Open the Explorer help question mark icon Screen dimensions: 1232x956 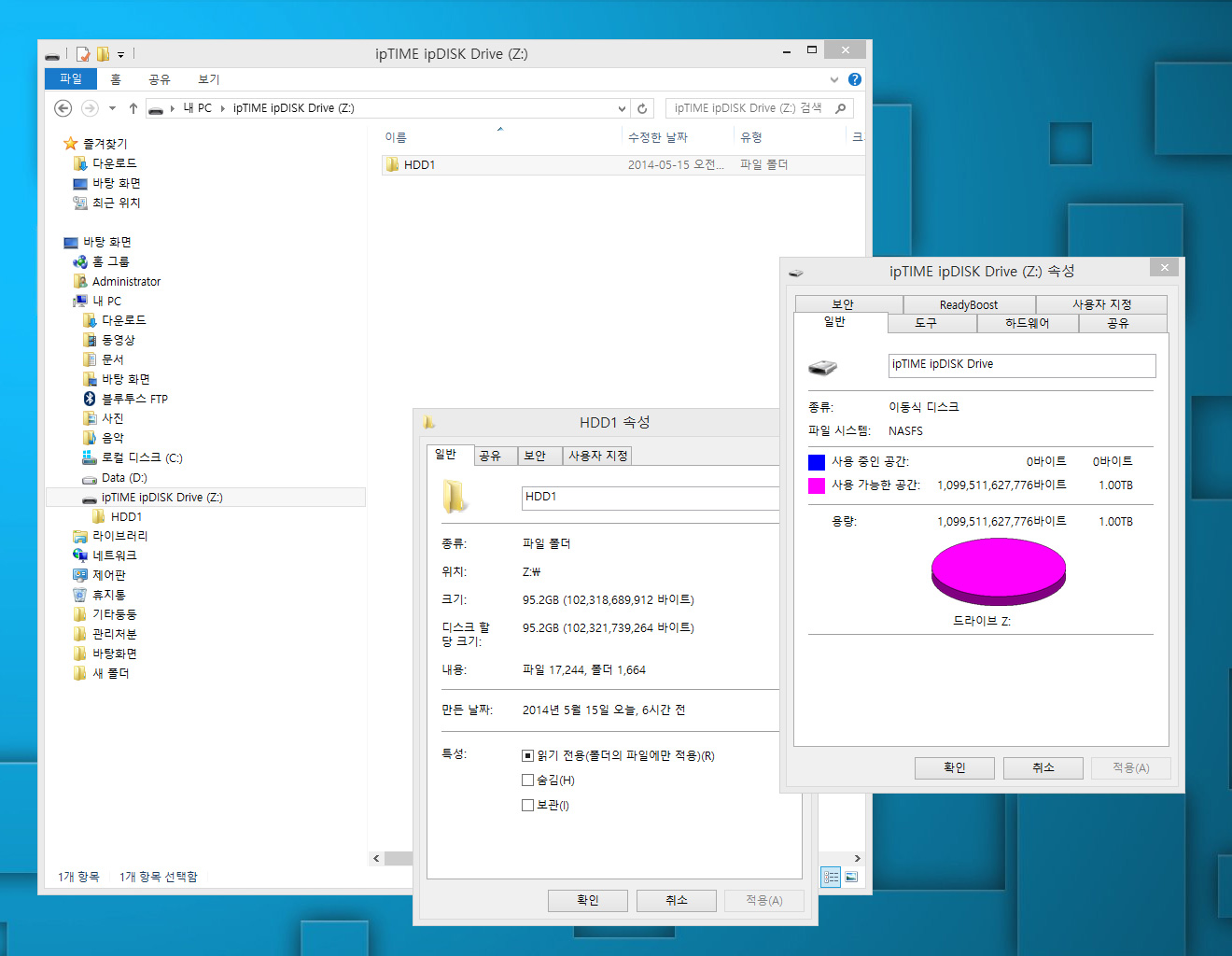pyautogui.click(x=854, y=79)
